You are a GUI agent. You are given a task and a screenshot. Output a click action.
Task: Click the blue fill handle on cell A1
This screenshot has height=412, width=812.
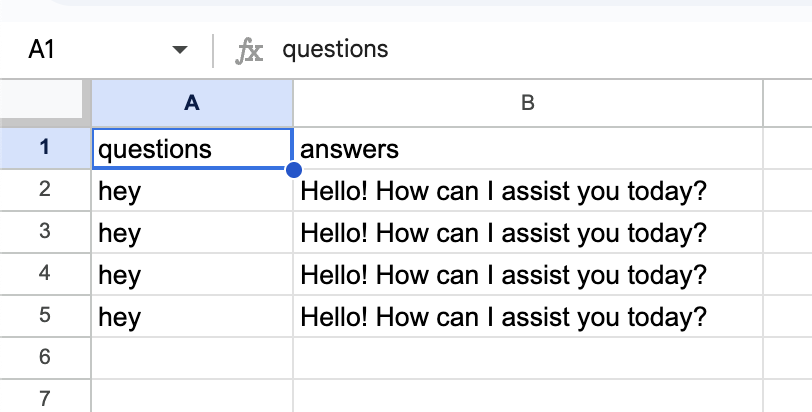pos(293,170)
